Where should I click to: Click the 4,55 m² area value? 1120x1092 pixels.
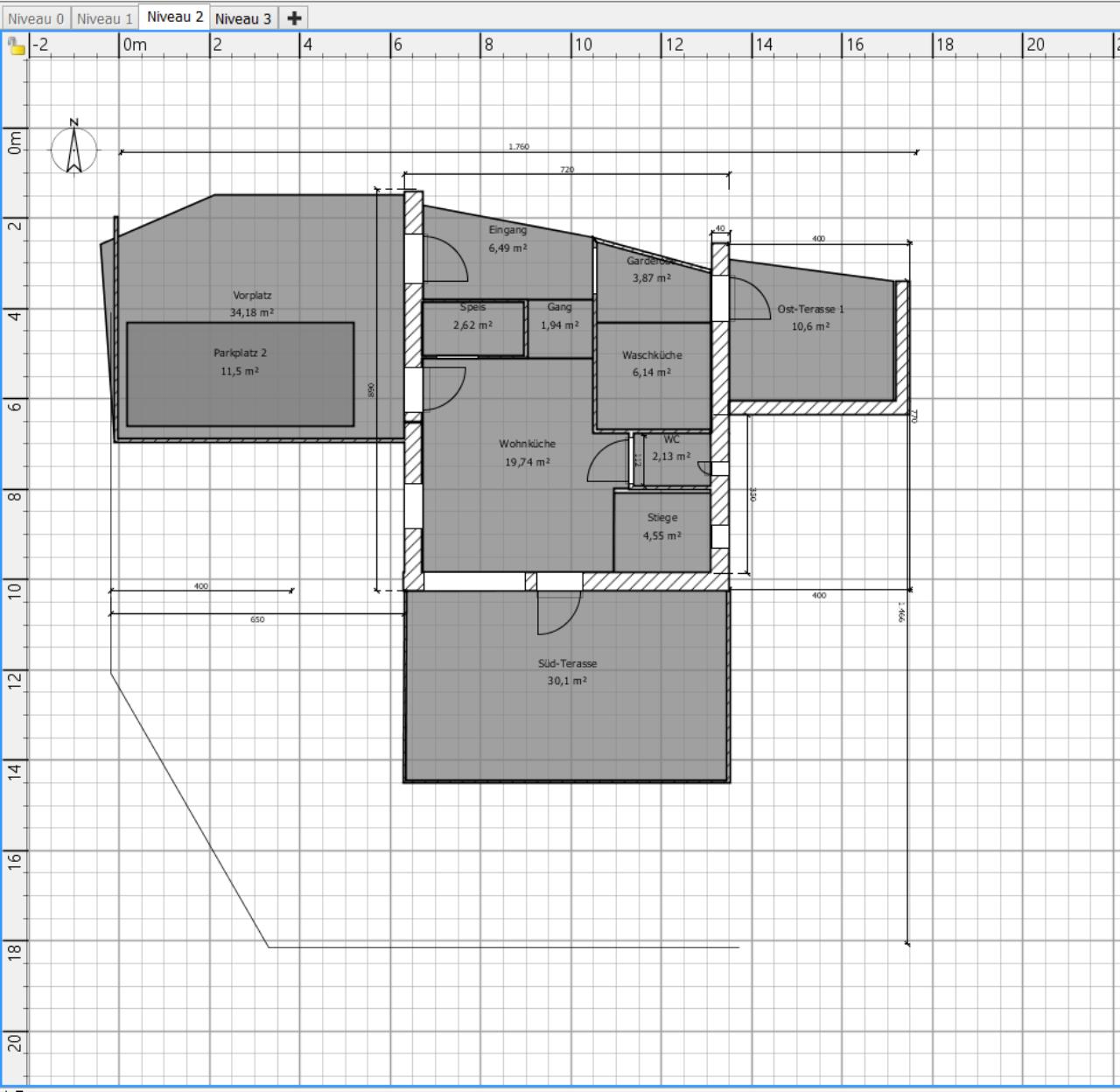pyautogui.click(x=662, y=535)
